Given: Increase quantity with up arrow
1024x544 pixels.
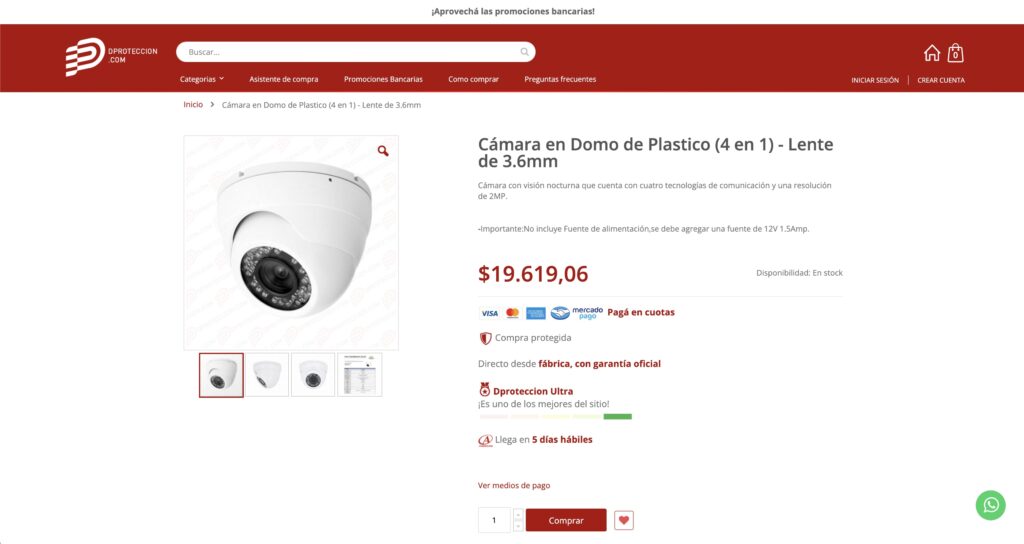Looking at the screenshot, I should pos(518,514).
